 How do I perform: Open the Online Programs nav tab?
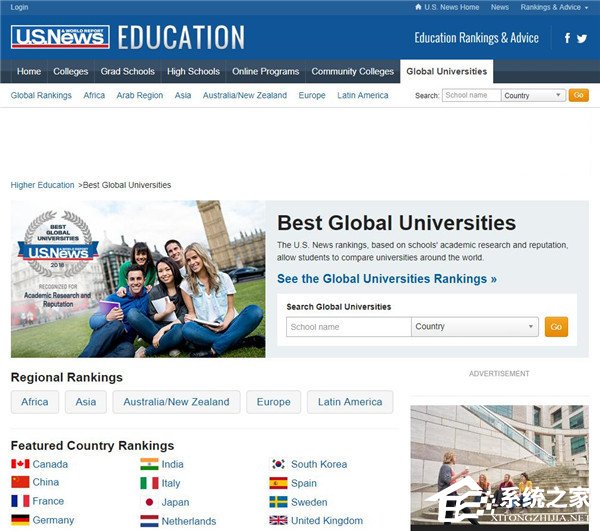click(266, 72)
